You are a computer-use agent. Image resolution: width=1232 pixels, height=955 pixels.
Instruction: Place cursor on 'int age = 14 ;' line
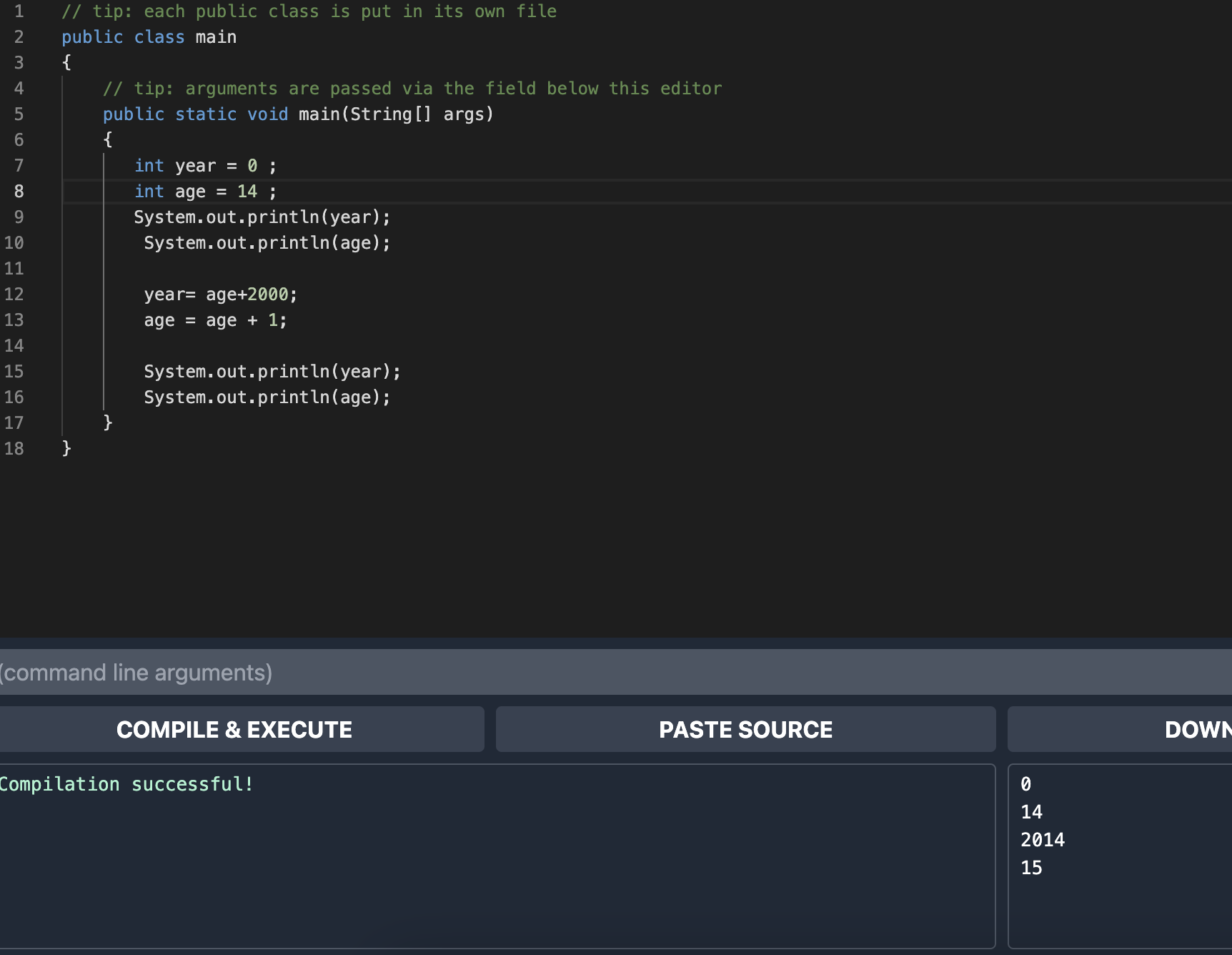pos(205,192)
